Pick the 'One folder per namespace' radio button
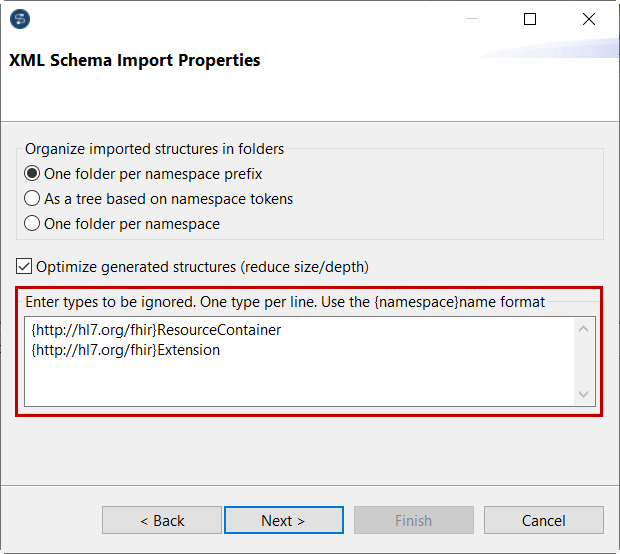 pos(33,224)
